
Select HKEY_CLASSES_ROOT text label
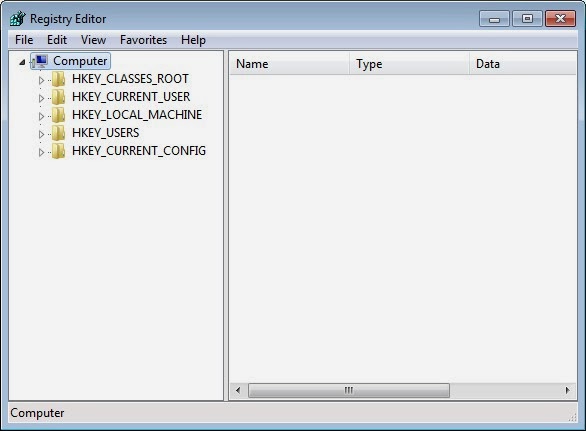130,78
